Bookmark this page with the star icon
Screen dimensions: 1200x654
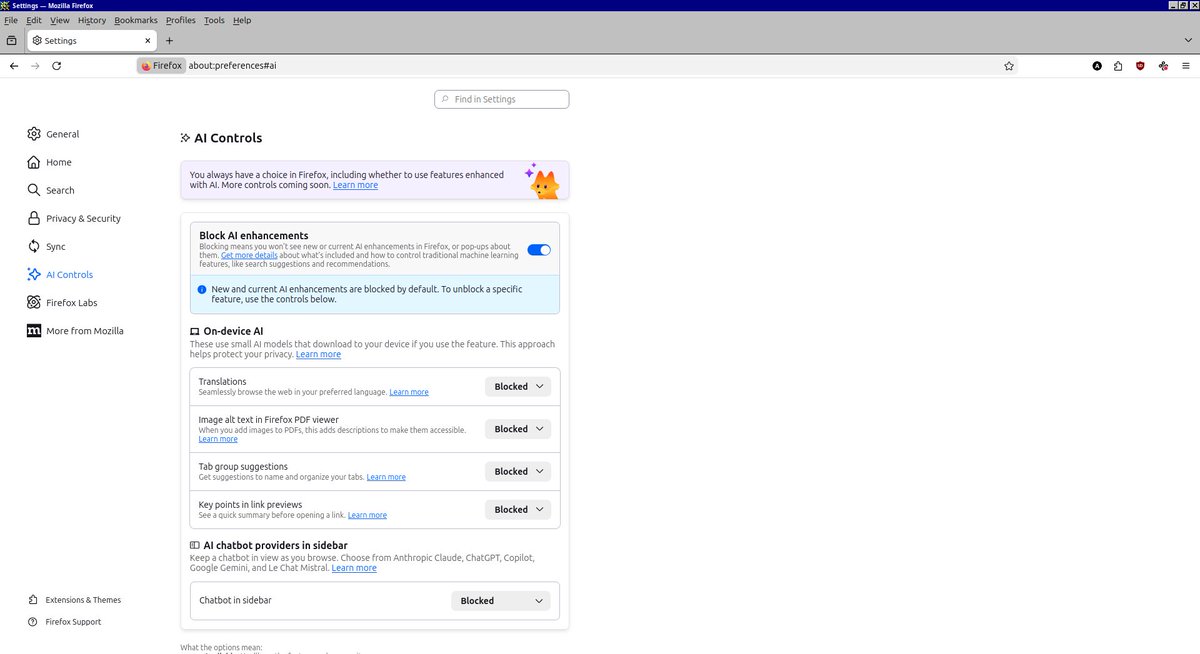(1009, 66)
